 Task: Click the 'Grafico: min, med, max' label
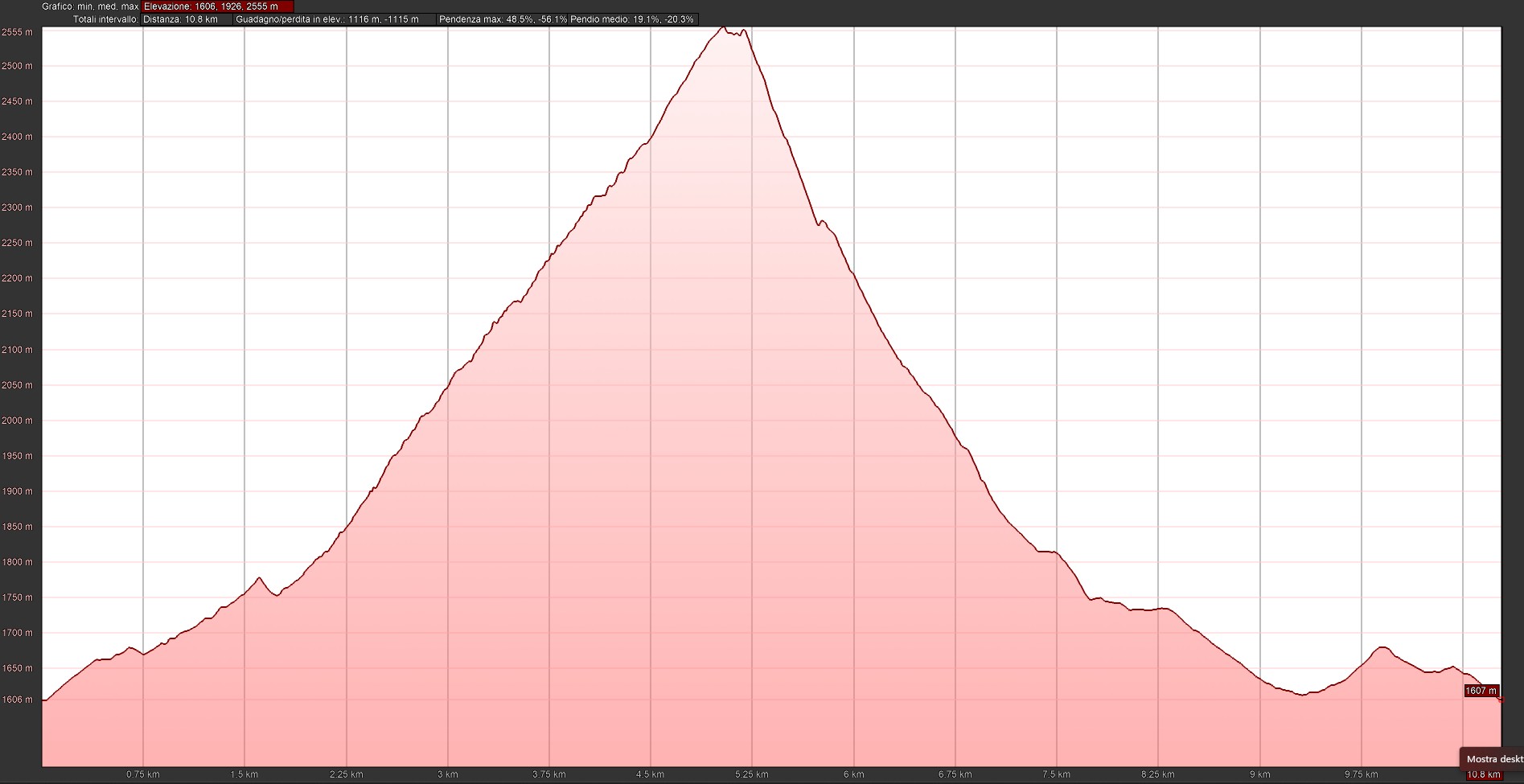[90, 6]
